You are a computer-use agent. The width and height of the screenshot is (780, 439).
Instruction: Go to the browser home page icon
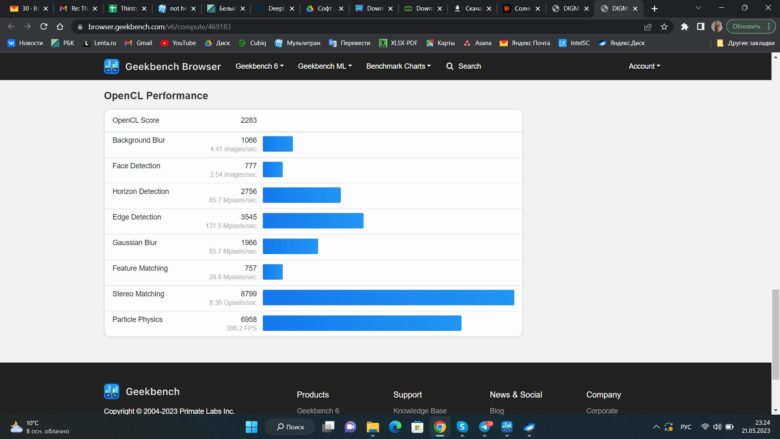click(60, 26)
